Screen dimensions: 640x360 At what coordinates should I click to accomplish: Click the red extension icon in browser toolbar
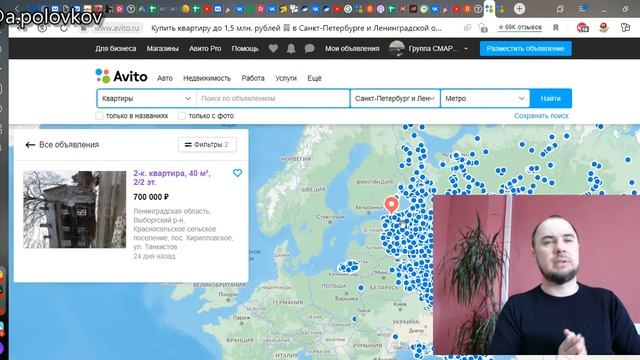582,28
